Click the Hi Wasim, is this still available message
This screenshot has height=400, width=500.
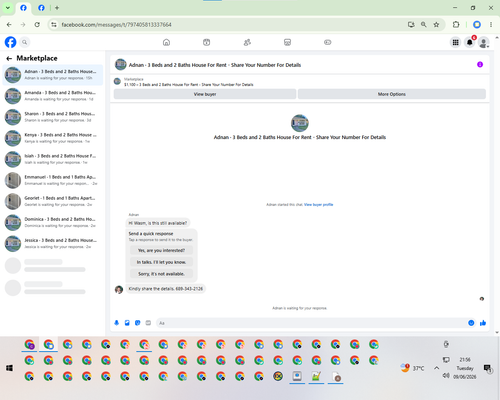pyautogui.click(x=158, y=223)
